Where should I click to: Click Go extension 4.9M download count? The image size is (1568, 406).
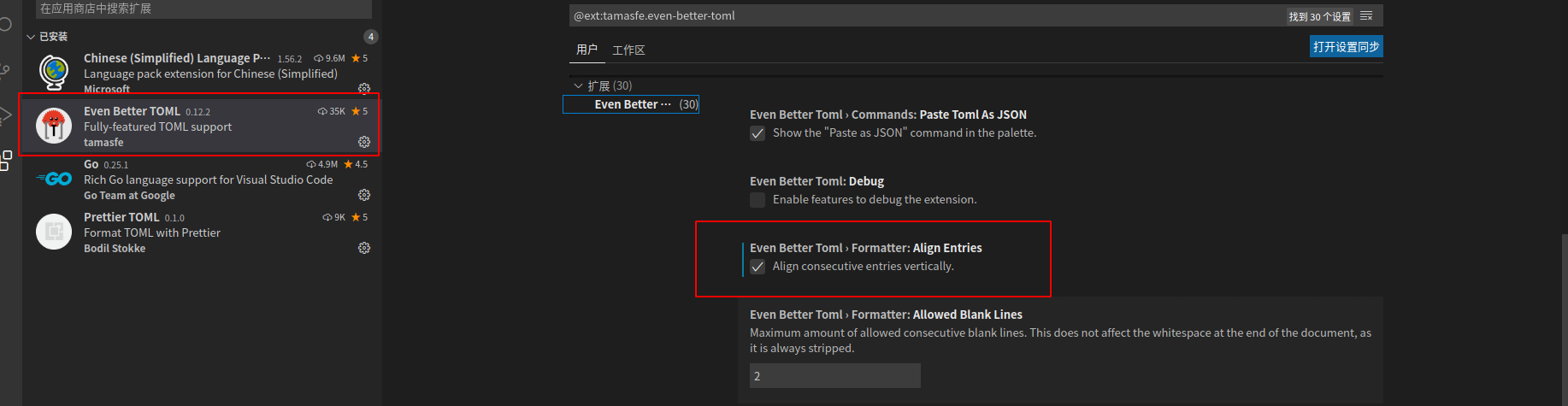(x=322, y=164)
